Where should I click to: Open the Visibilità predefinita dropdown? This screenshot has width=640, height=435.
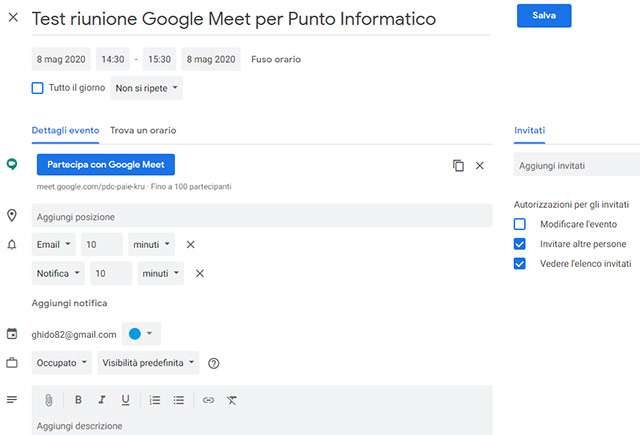[148, 363]
